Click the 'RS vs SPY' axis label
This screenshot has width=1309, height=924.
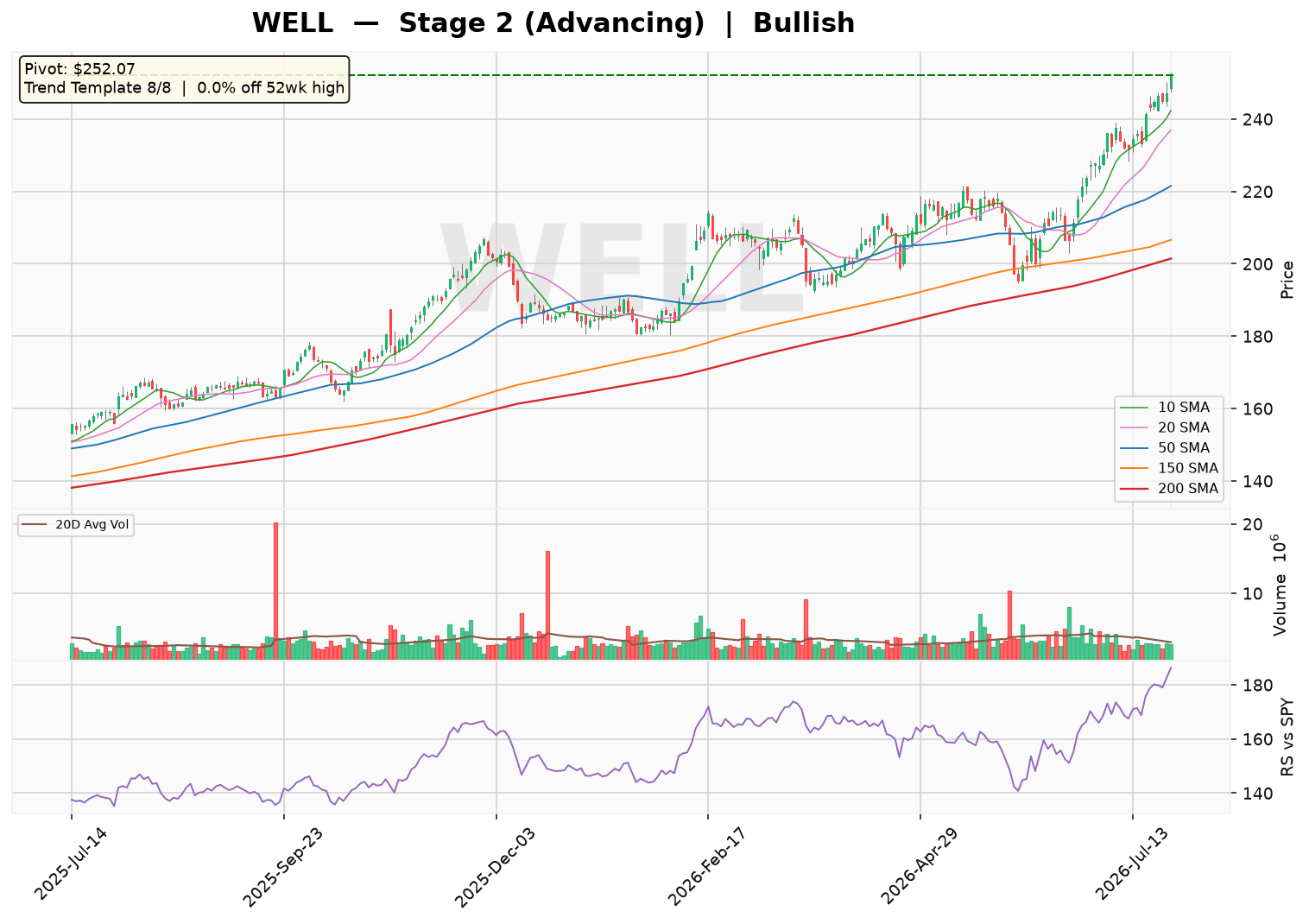[1287, 737]
